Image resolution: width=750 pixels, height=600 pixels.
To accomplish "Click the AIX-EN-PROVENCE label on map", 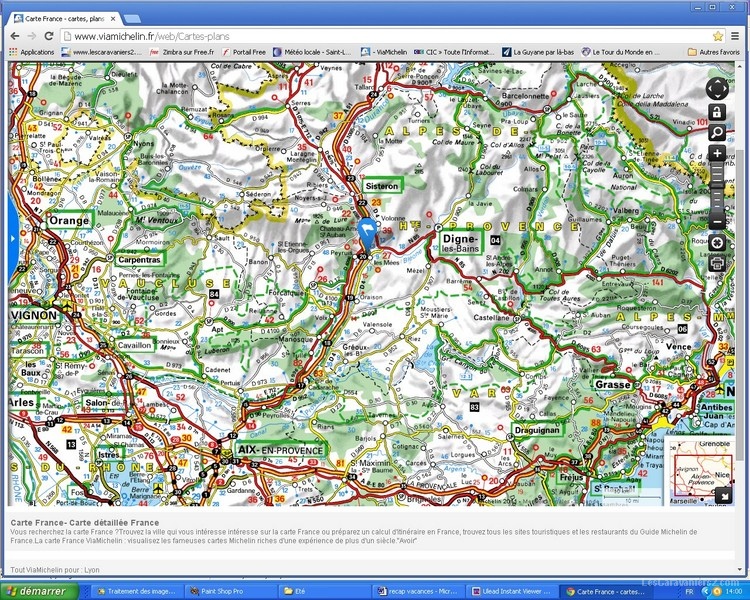I will tap(280, 450).
